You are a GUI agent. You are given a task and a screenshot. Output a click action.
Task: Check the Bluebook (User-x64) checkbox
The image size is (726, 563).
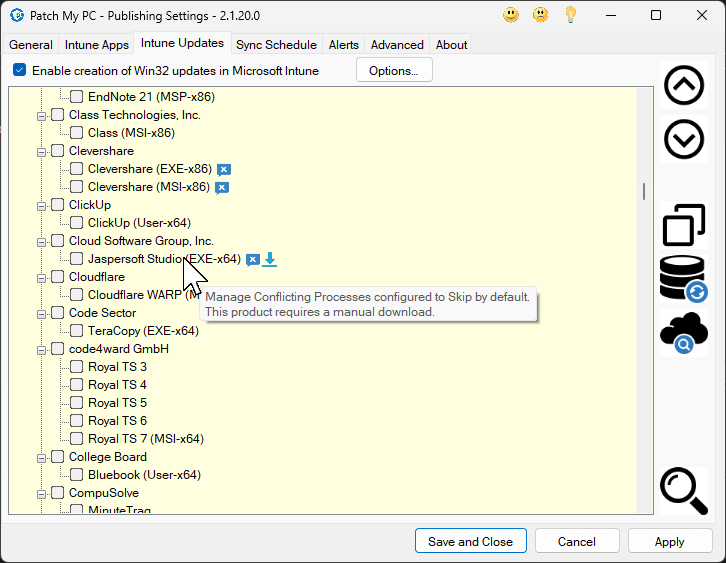(76, 475)
